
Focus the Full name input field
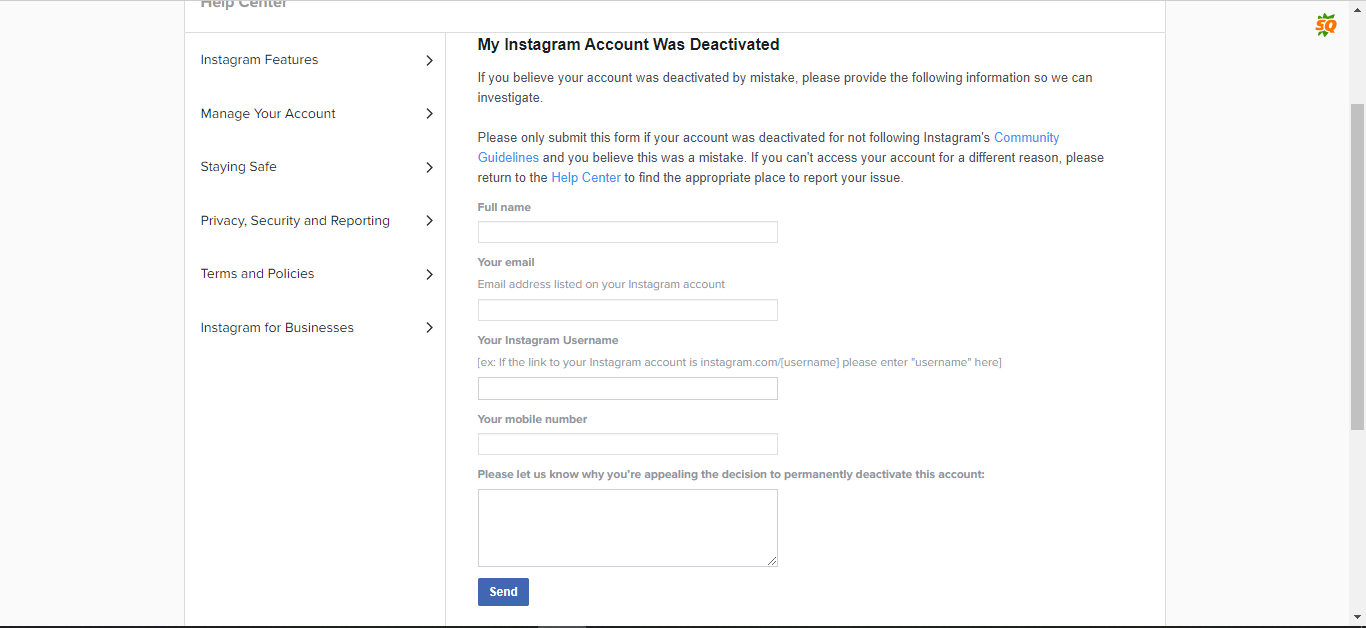coord(628,232)
